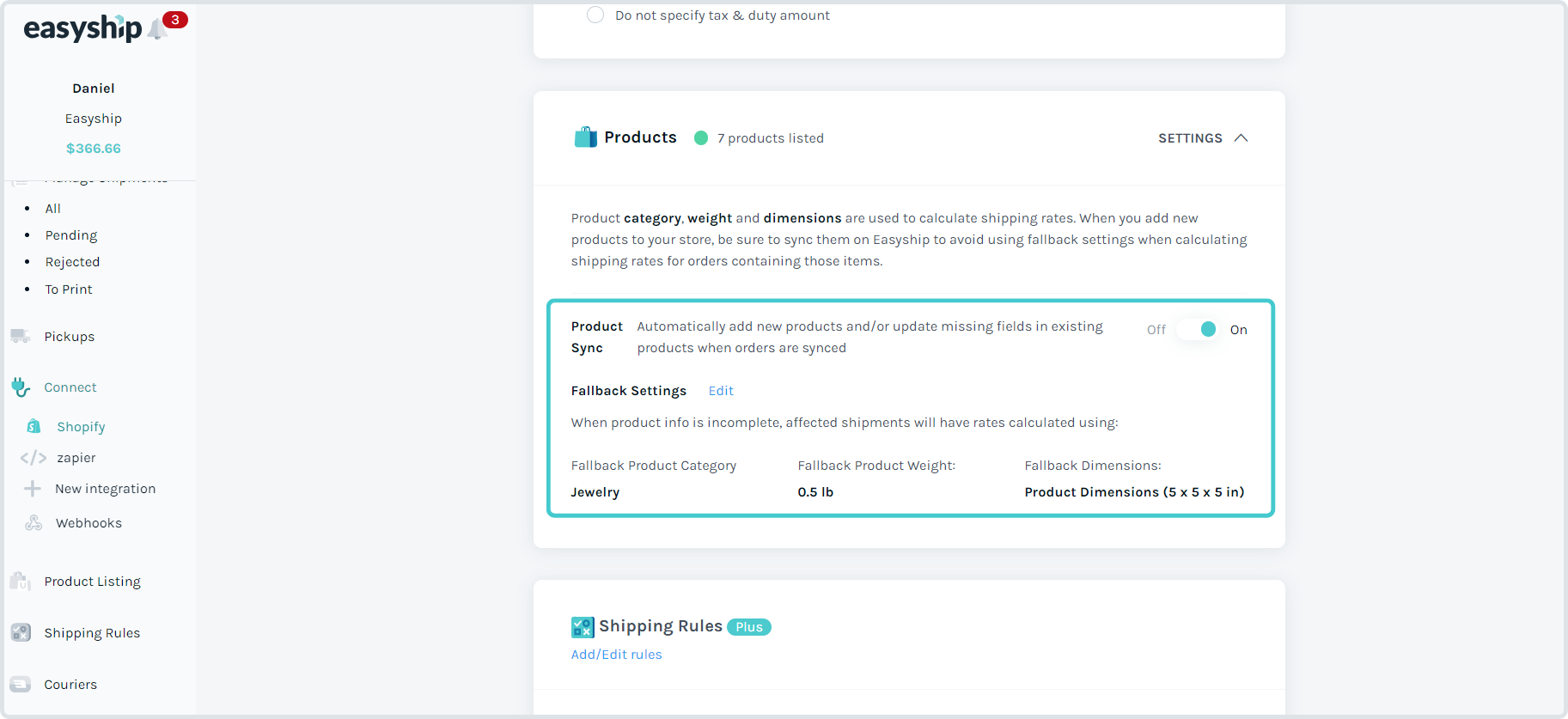Click the Connect plug icon
The width and height of the screenshot is (1568, 719).
pyautogui.click(x=21, y=387)
